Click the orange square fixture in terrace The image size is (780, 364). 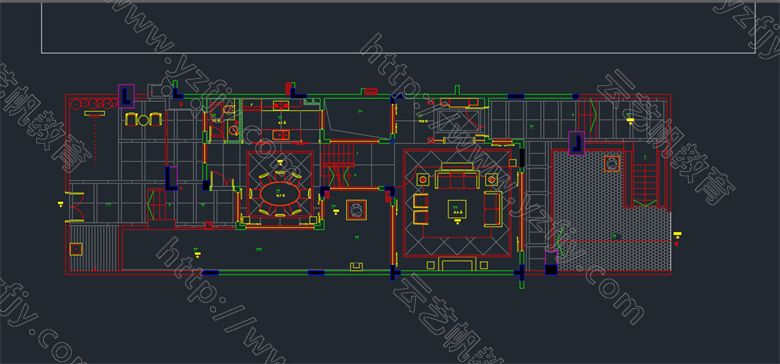tap(611, 164)
